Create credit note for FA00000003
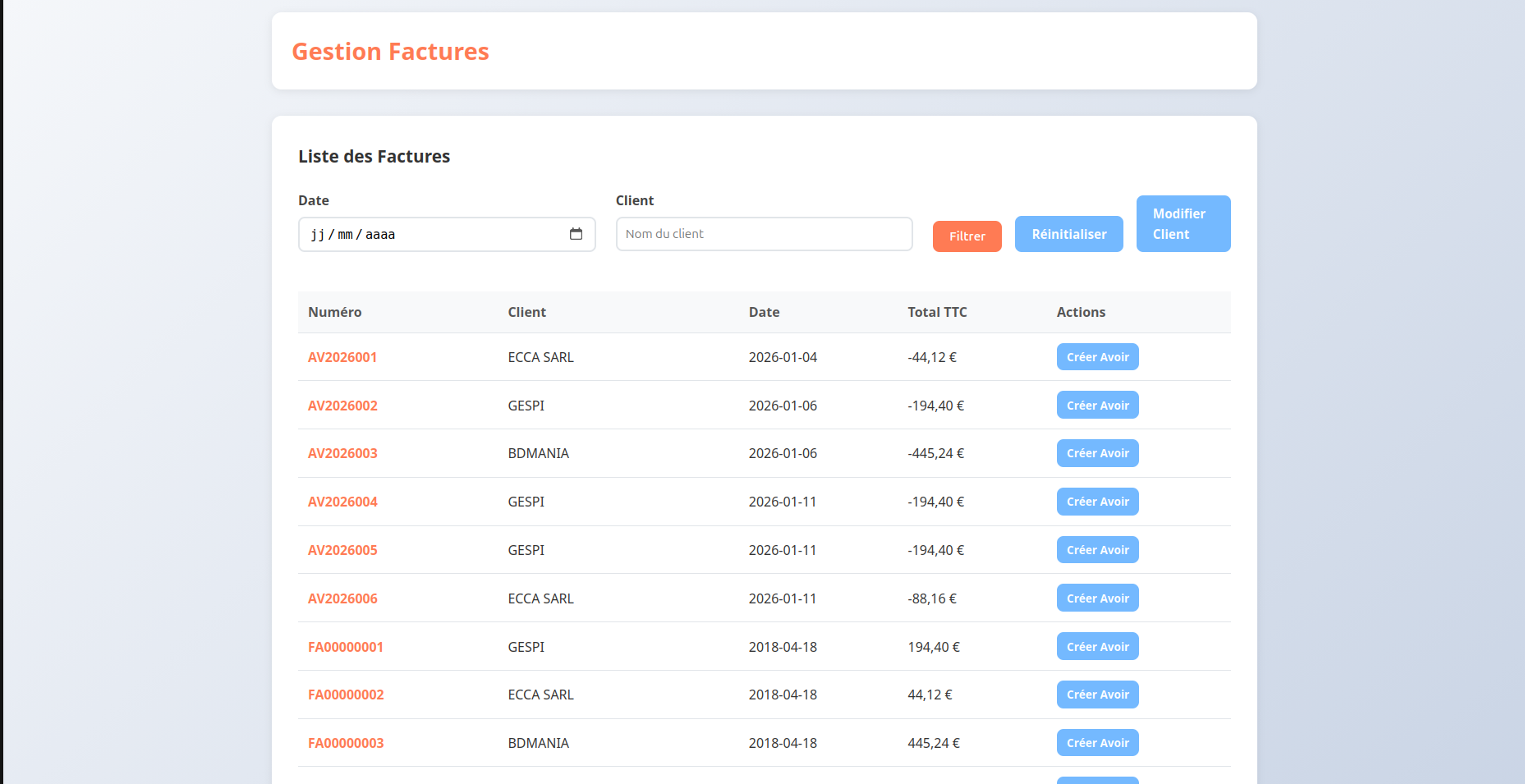 [x=1097, y=743]
